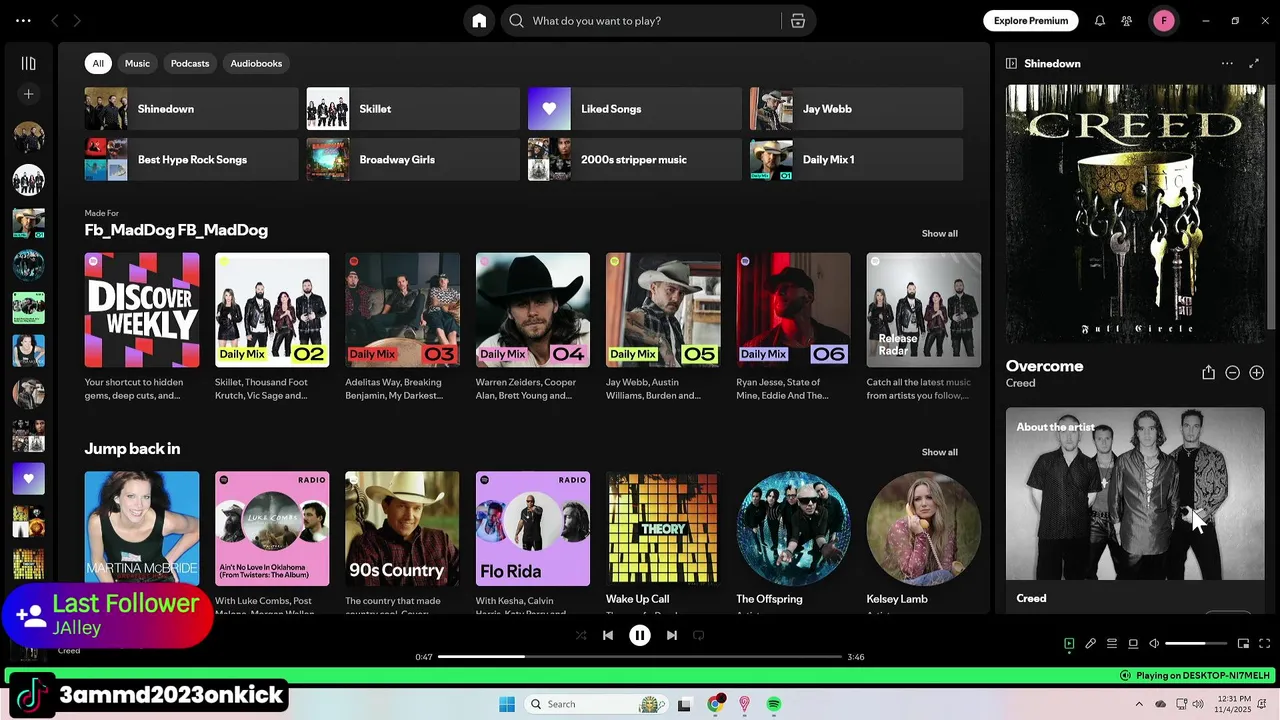Enter full screen mode
1280x720 pixels.
(1265, 644)
